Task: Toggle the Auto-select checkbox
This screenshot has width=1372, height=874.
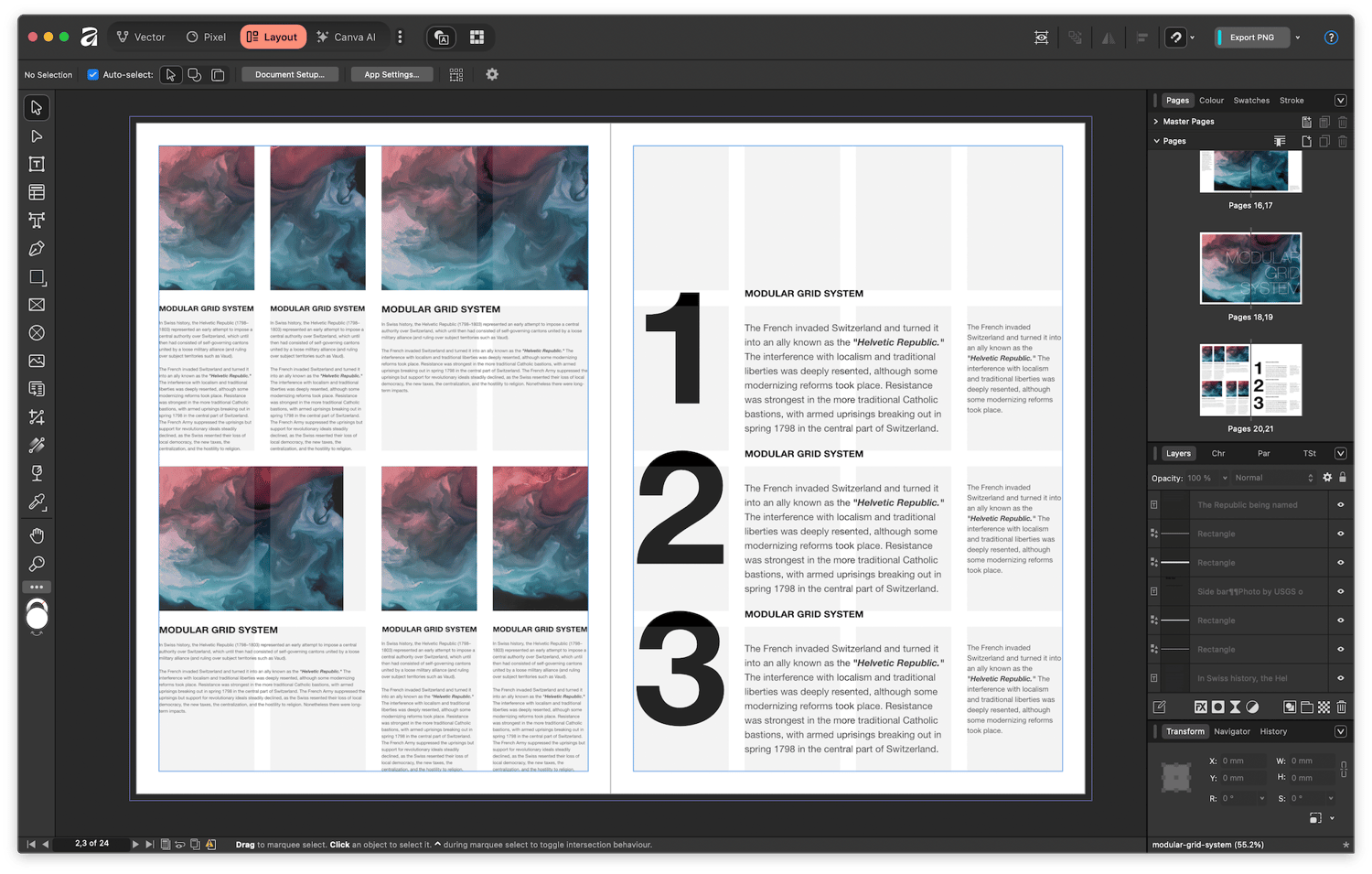Action: [x=92, y=75]
